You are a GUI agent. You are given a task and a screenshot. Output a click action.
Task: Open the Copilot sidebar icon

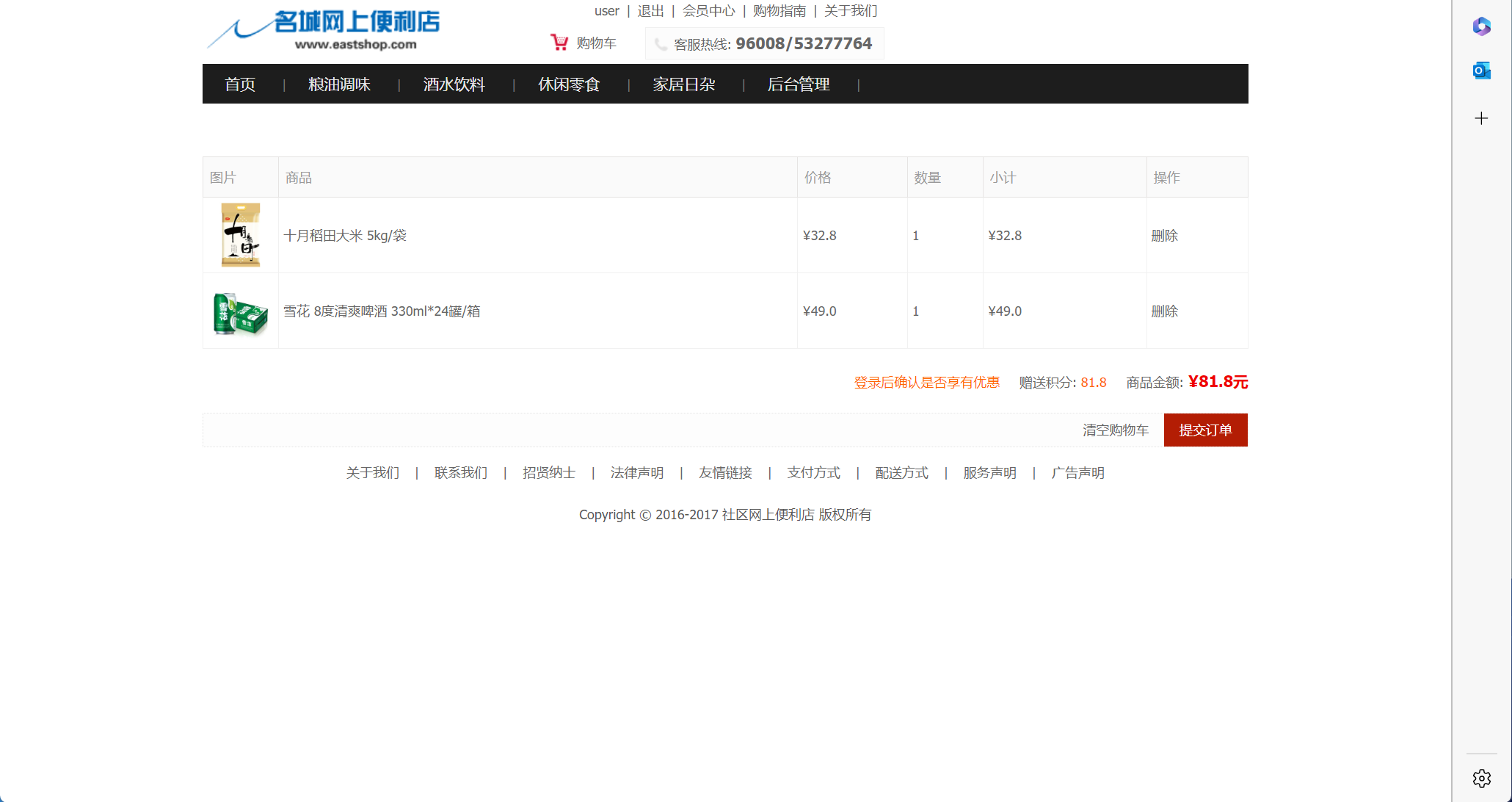click(x=1481, y=26)
